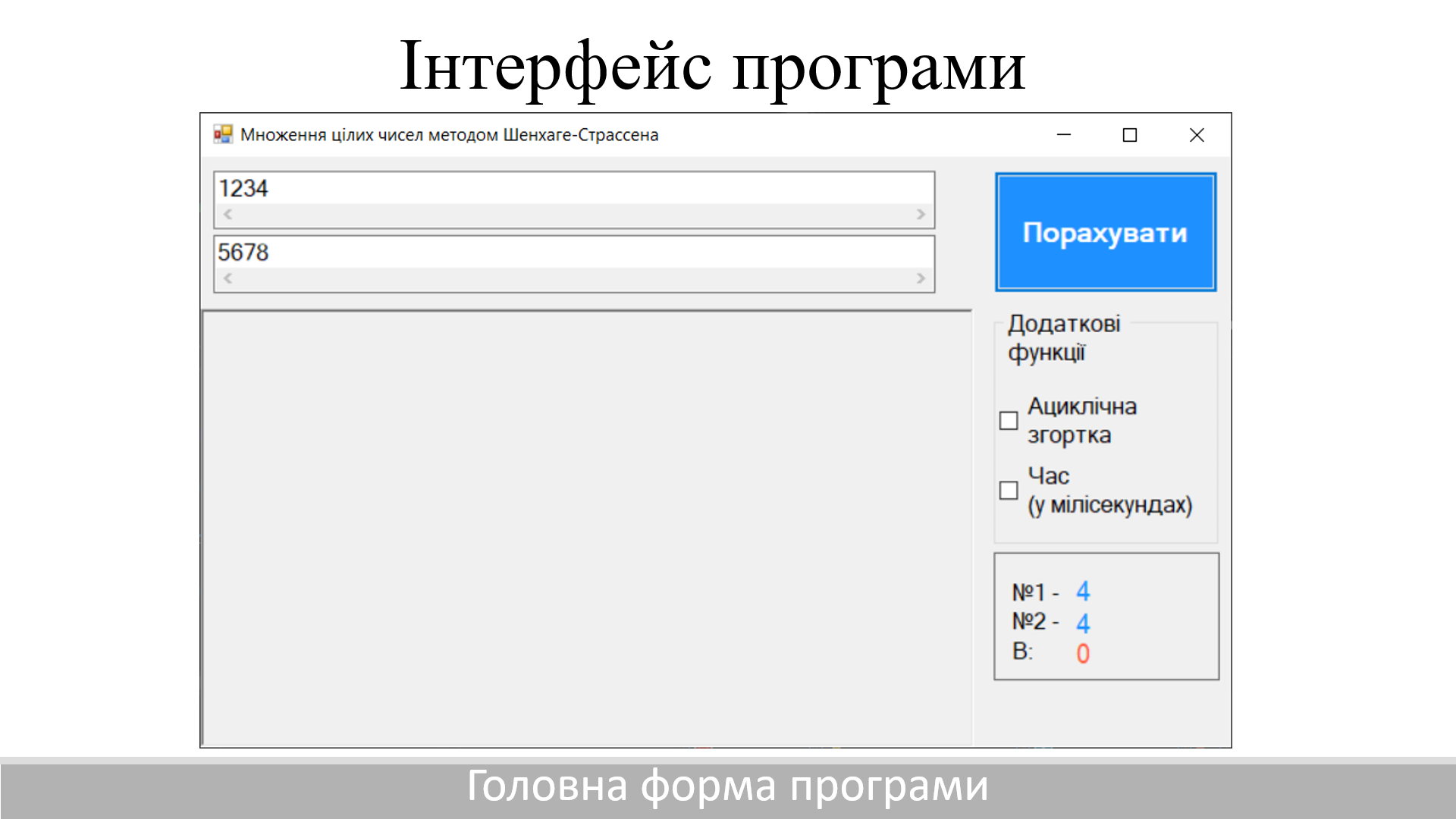Toggle the Час (у мілісекундах) checkbox
The image size is (1456, 819).
1009,491
